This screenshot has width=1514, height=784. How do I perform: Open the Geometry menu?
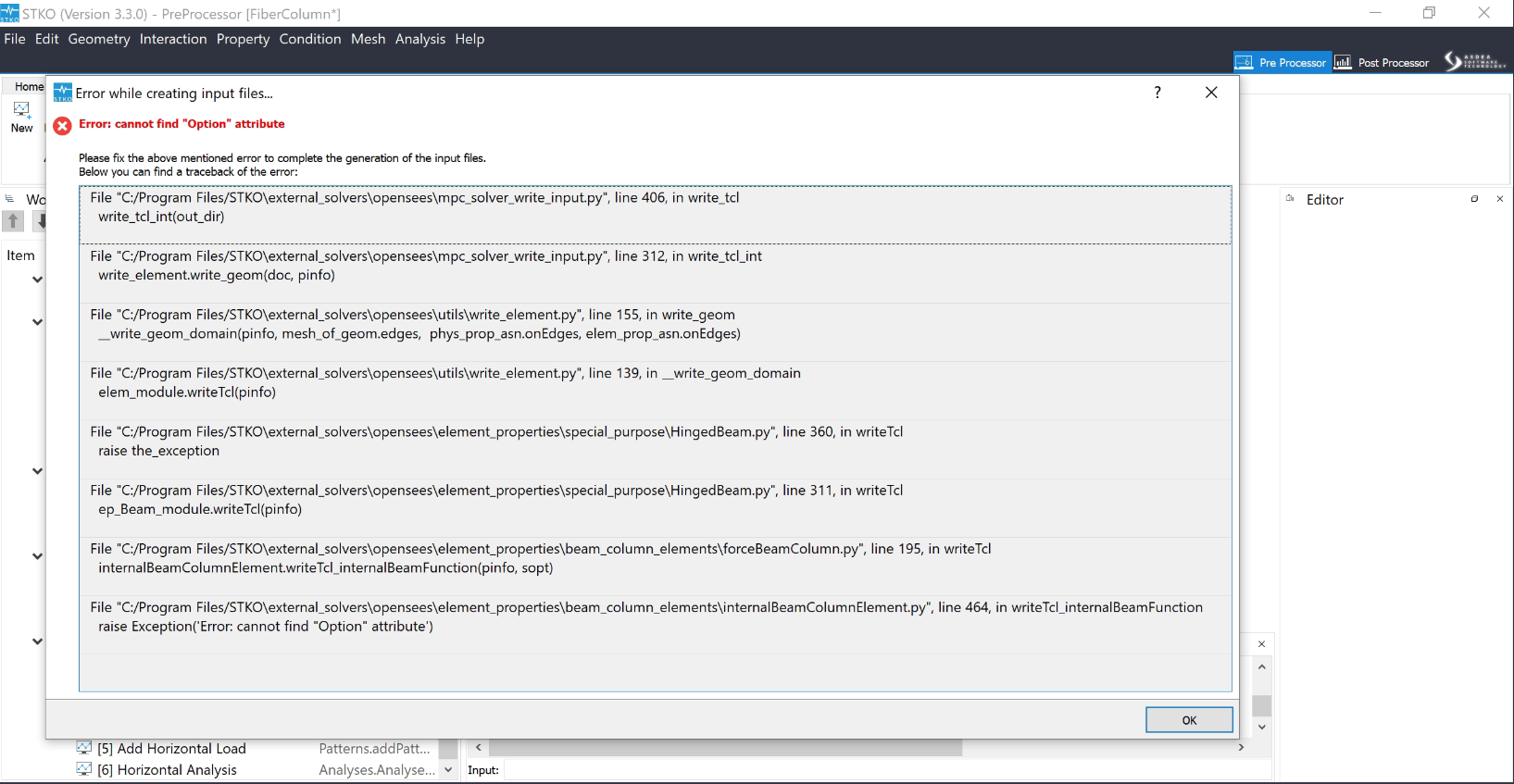point(99,39)
